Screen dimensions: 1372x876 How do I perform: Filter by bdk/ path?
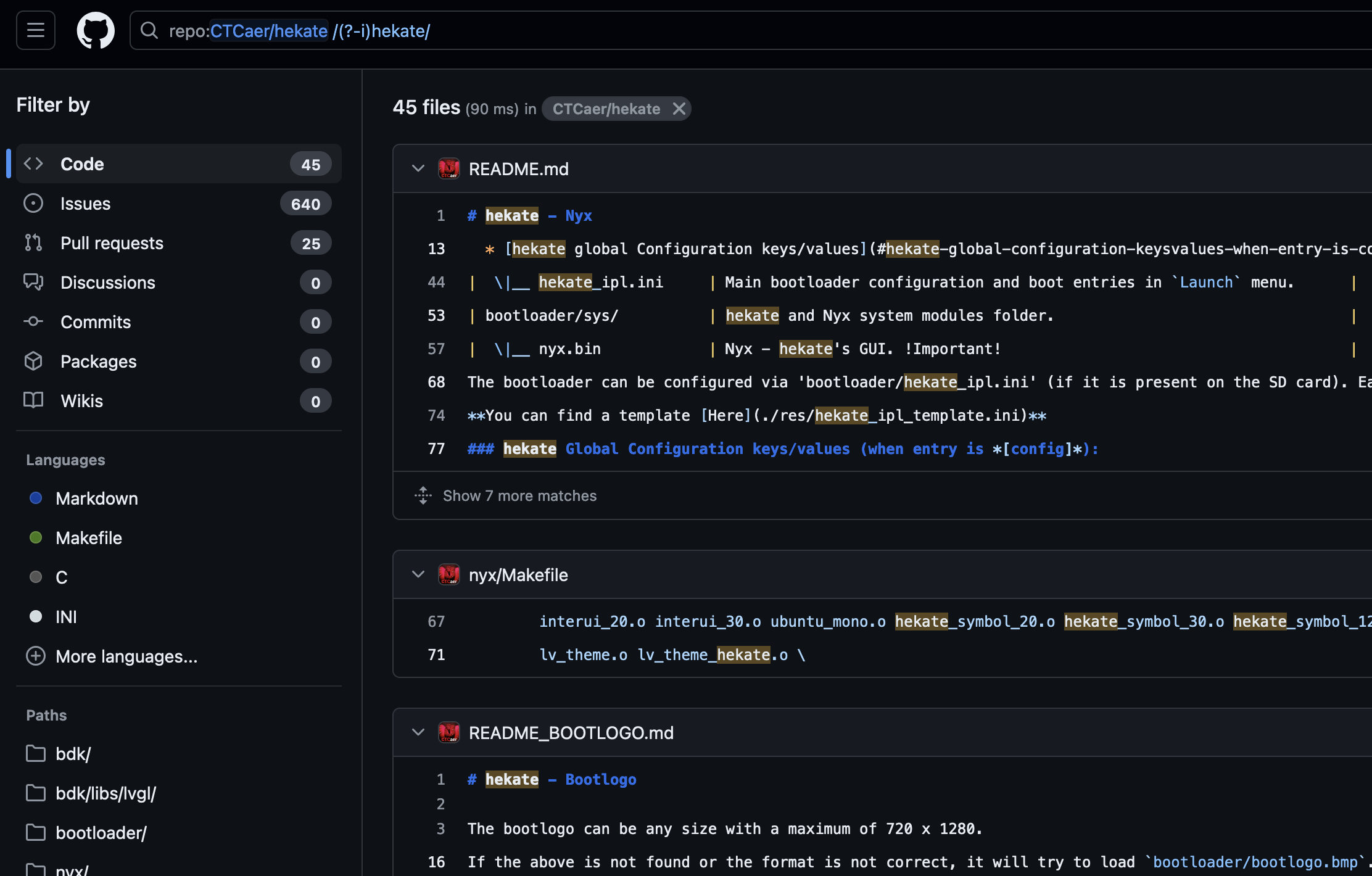73,753
